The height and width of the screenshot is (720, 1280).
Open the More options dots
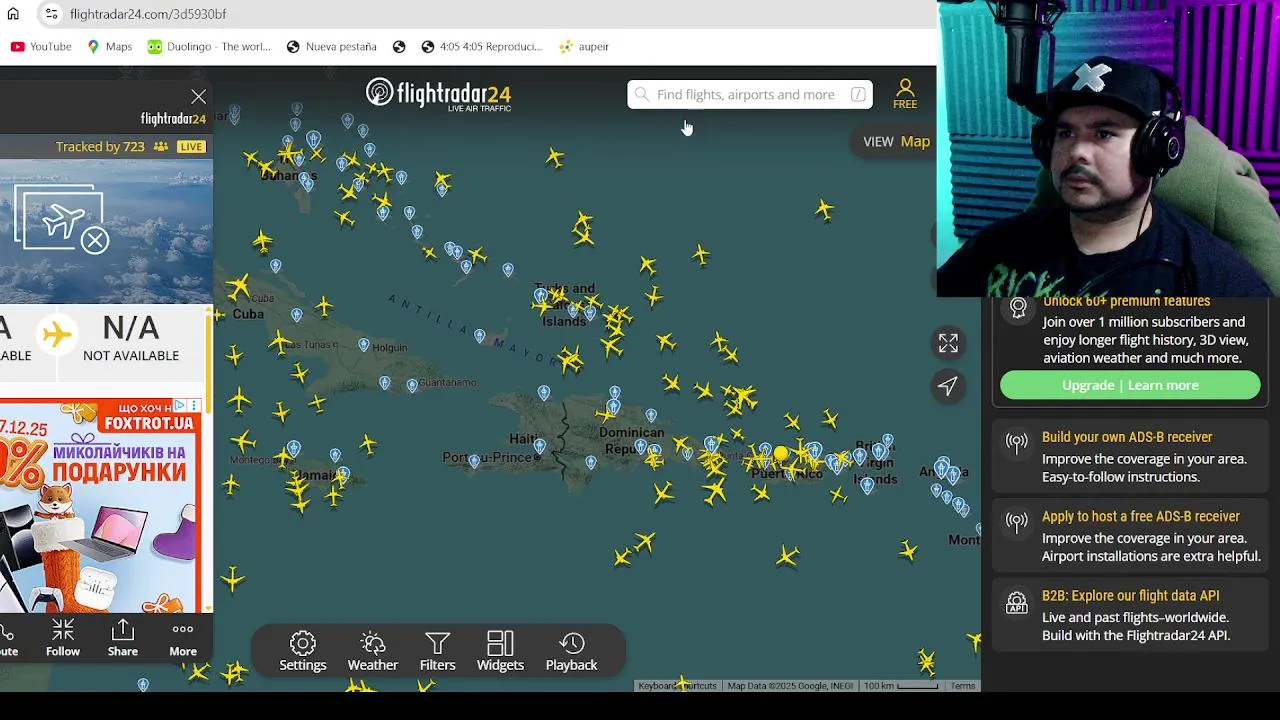click(182, 629)
